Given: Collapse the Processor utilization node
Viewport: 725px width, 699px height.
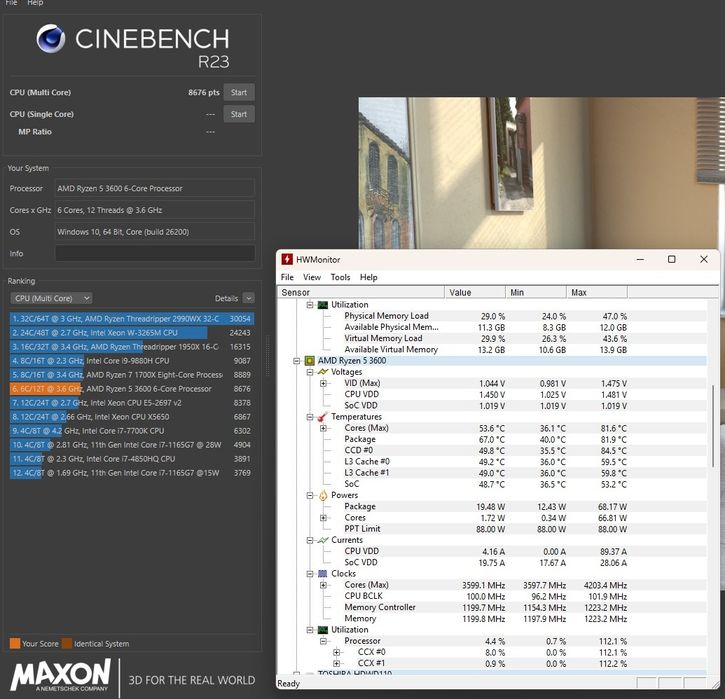Looking at the screenshot, I should [x=323, y=641].
